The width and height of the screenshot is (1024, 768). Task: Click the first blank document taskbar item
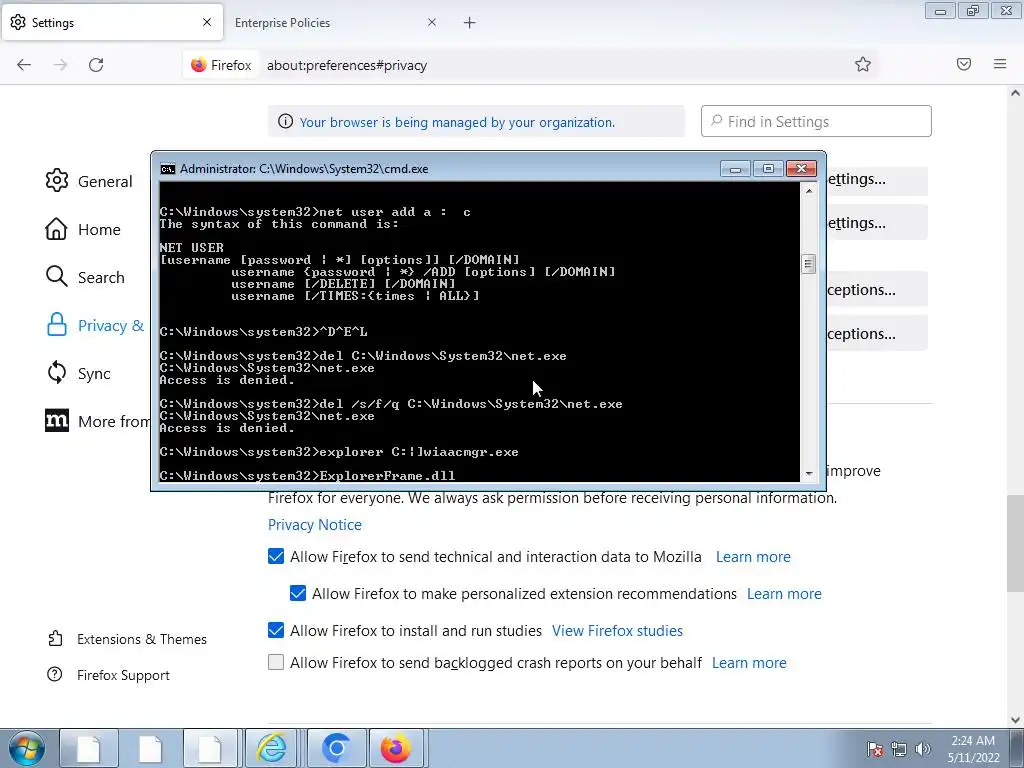(89, 748)
